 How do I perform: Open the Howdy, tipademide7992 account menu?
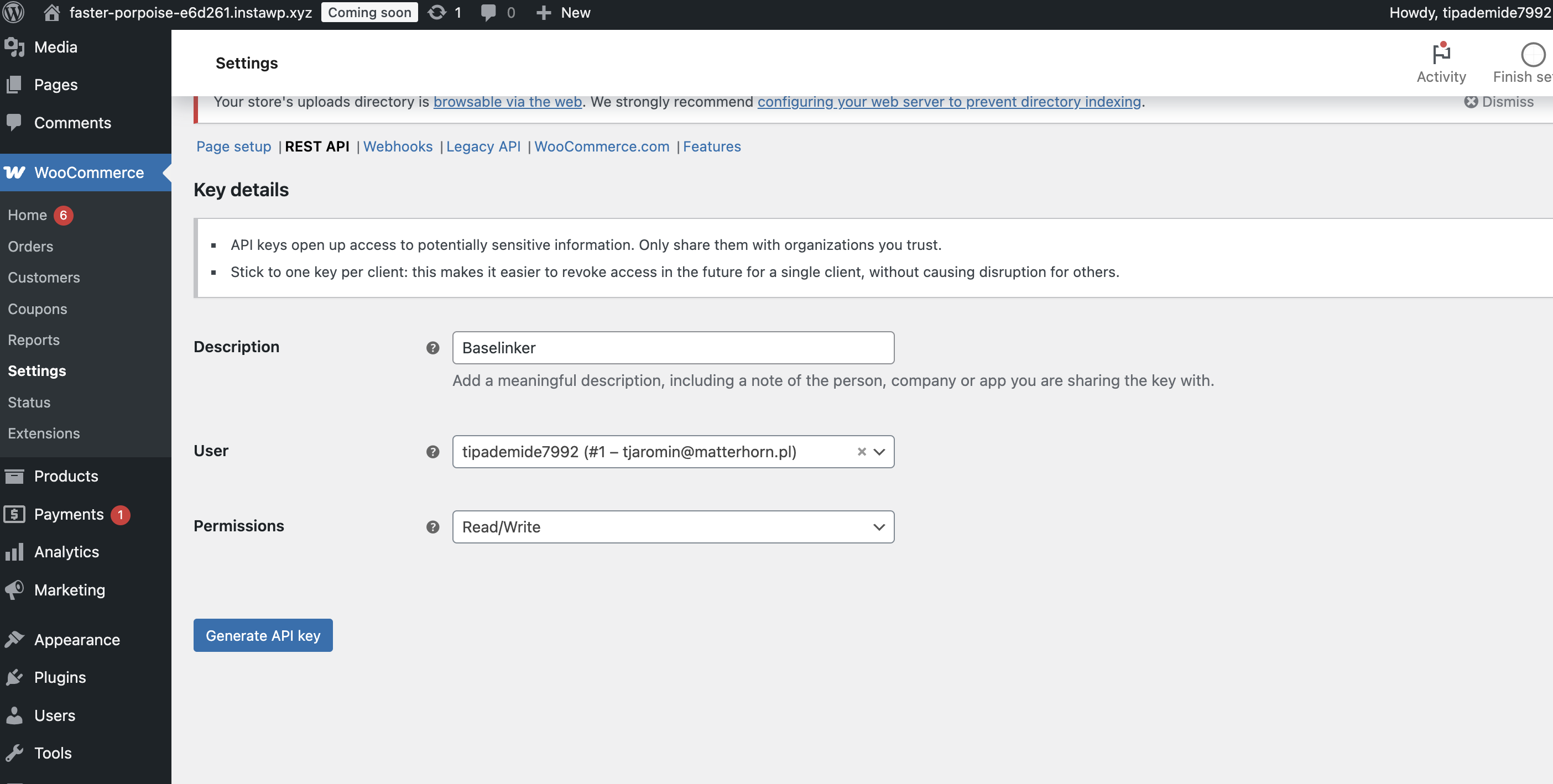tap(1470, 13)
